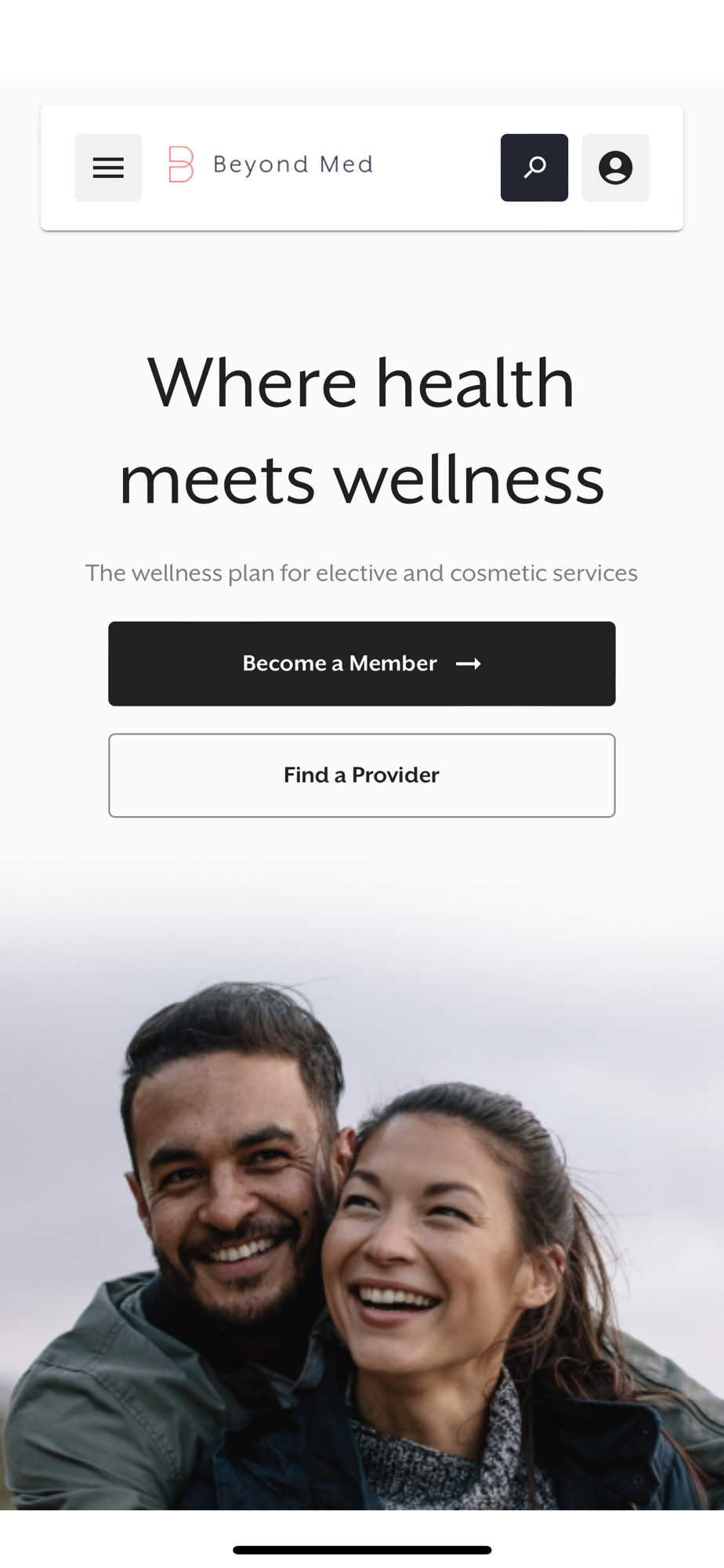724x1568 pixels.
Task: Click the word Beyond in the logo
Action: point(261,165)
